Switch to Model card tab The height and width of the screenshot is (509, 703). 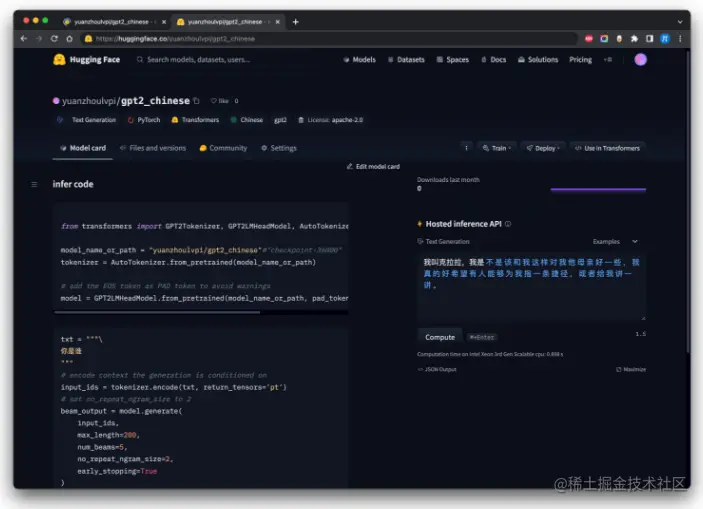83,148
